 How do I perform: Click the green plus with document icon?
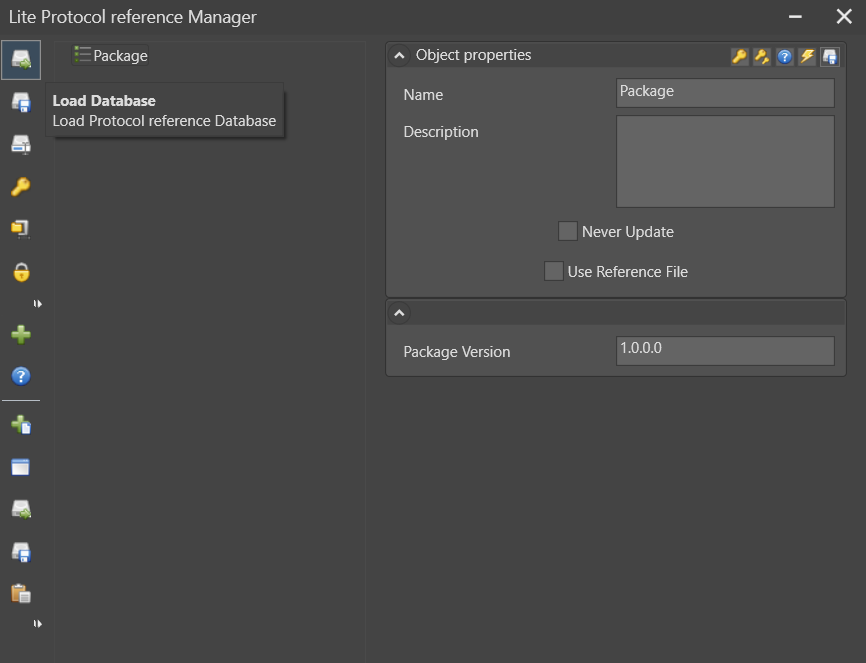pos(21,425)
